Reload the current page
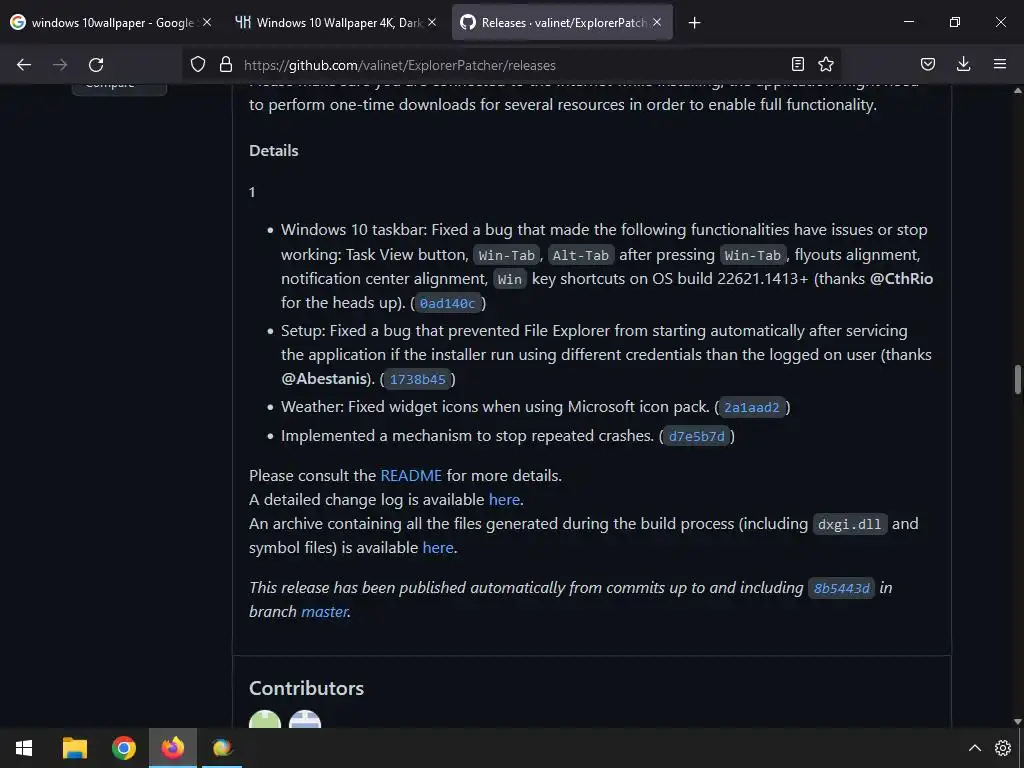This screenshot has height=768, width=1024. [x=96, y=65]
